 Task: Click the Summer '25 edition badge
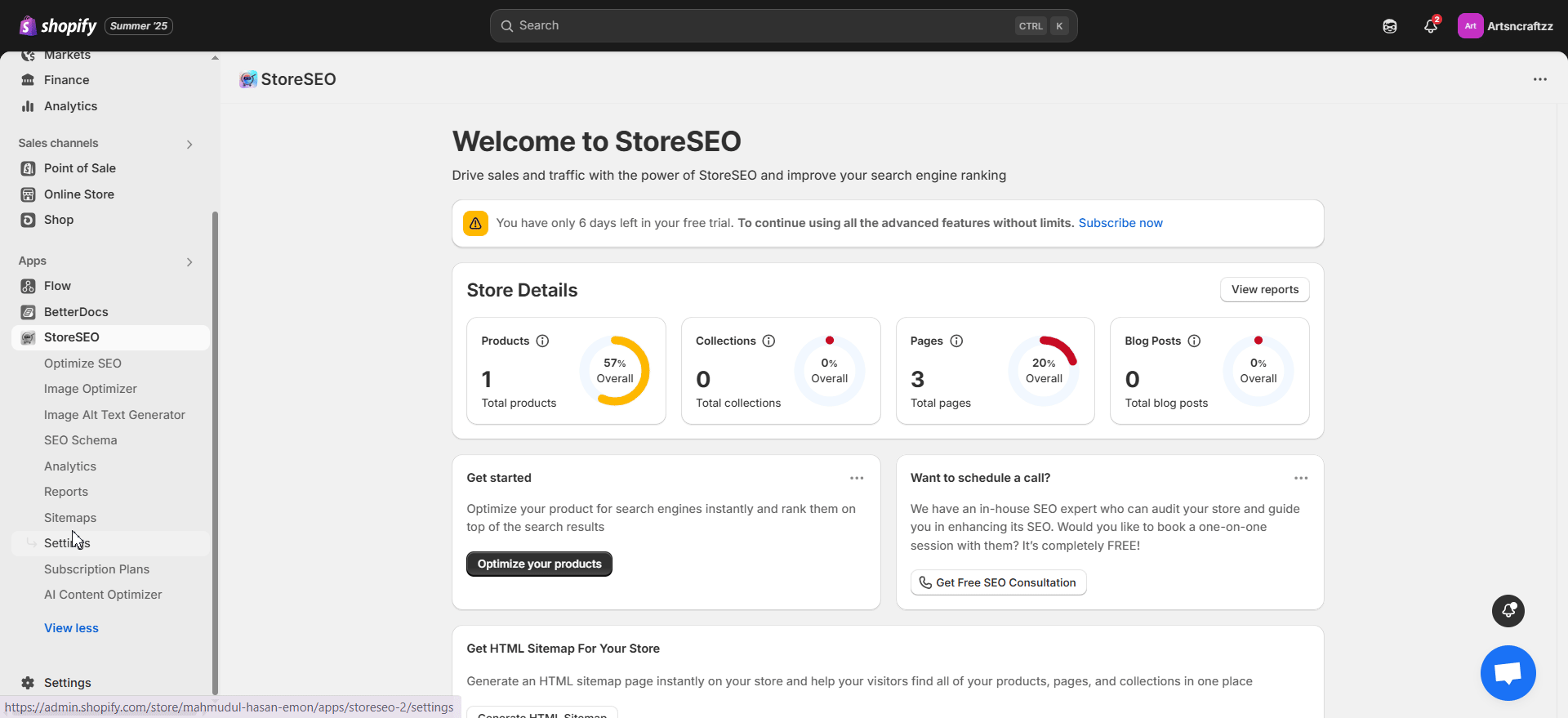138,26
